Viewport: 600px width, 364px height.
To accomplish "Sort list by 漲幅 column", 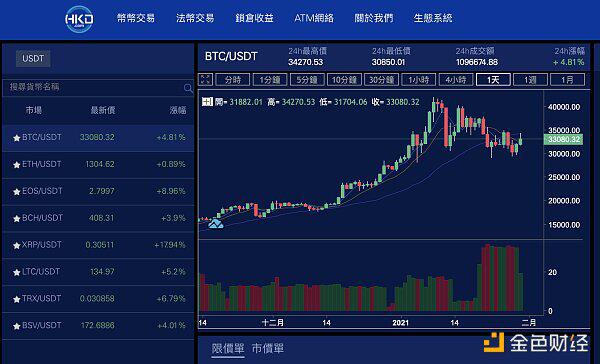I will click(x=178, y=110).
